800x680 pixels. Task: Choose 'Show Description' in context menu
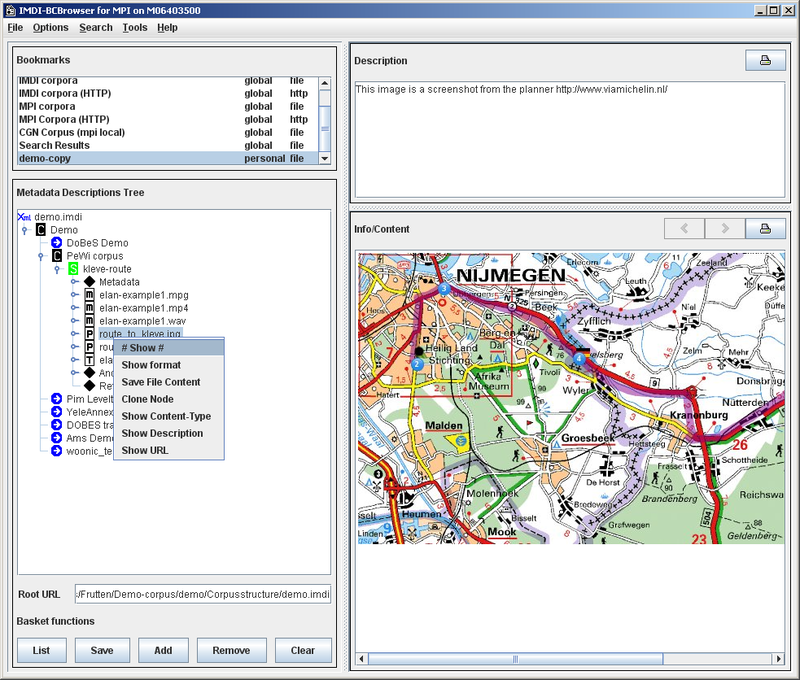tap(169, 433)
